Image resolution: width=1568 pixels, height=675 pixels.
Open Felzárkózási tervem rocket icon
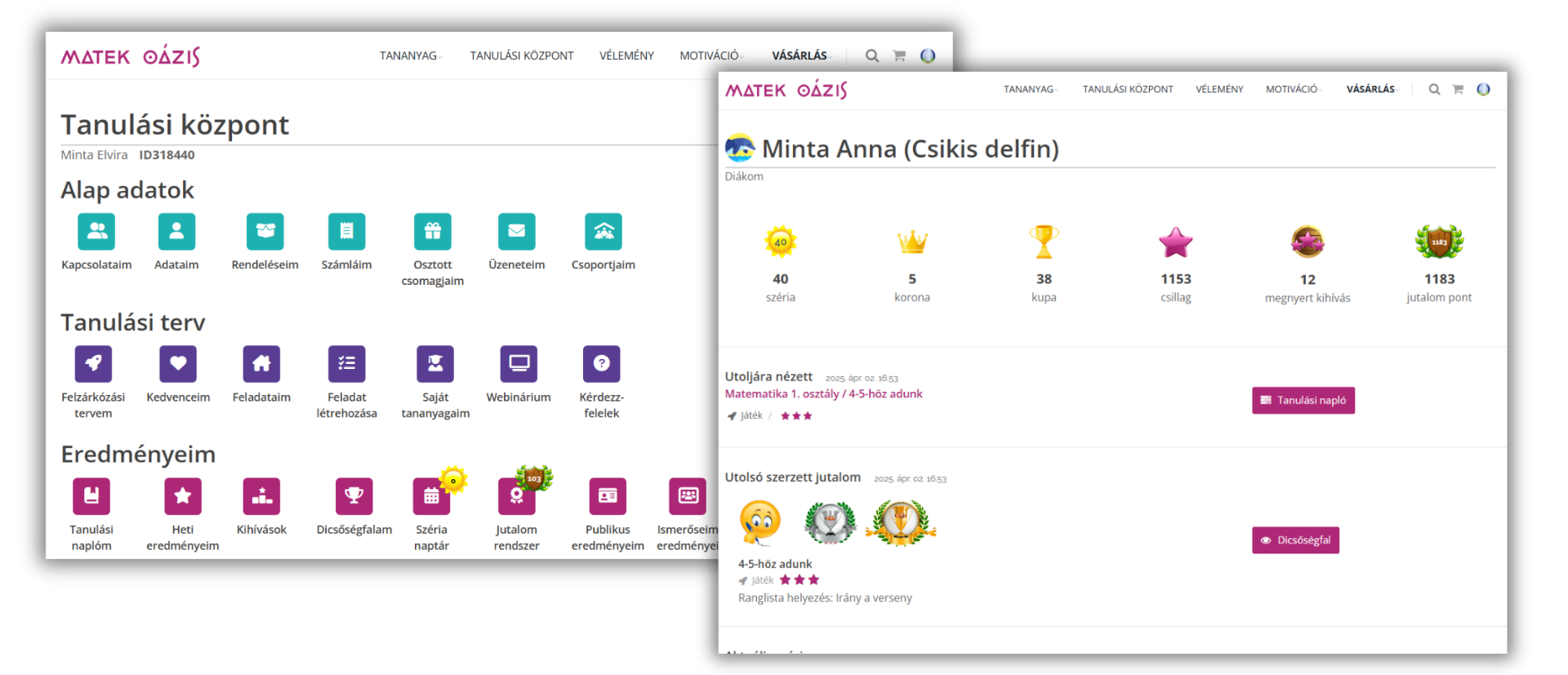pyautogui.click(x=93, y=364)
